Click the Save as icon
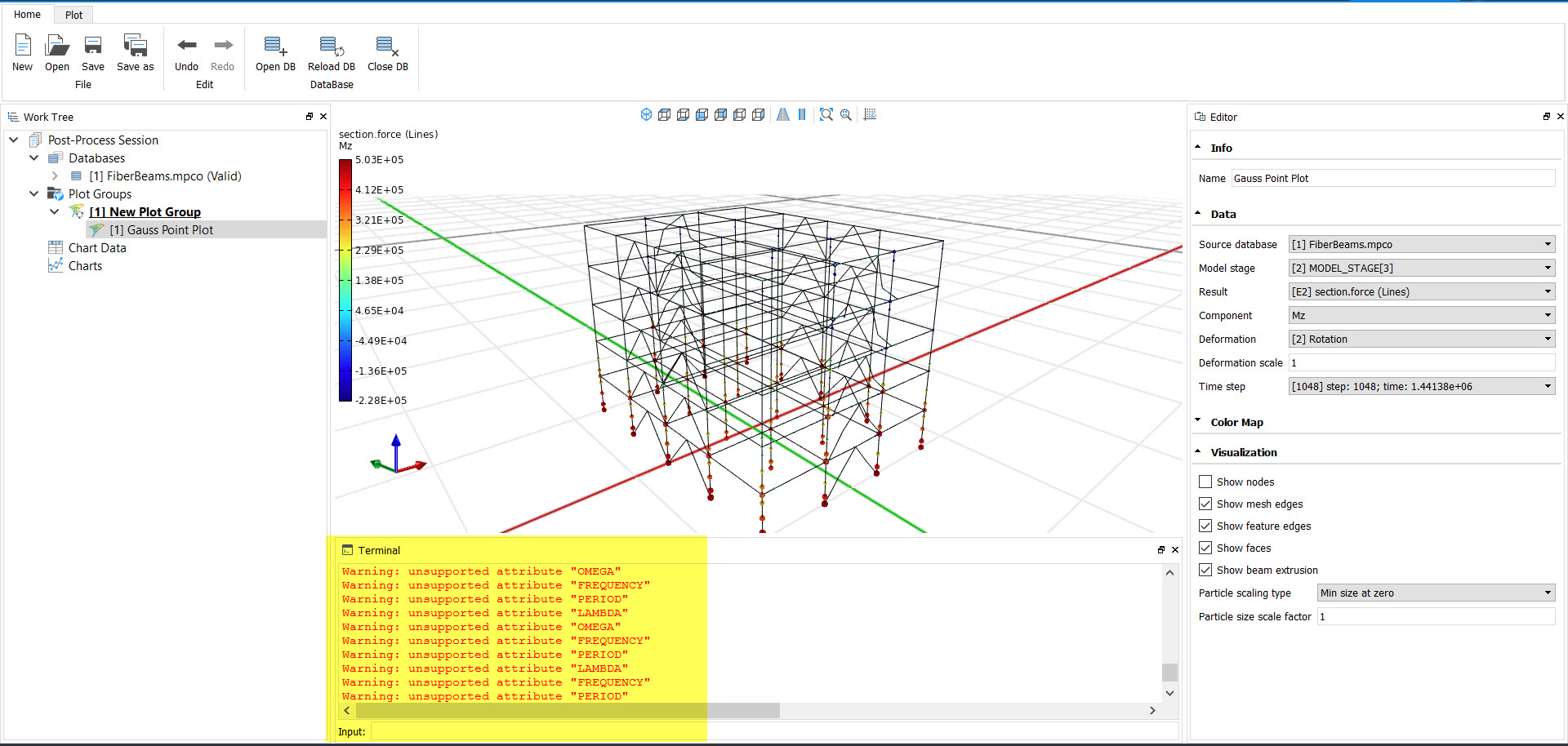1568x746 pixels. click(135, 45)
